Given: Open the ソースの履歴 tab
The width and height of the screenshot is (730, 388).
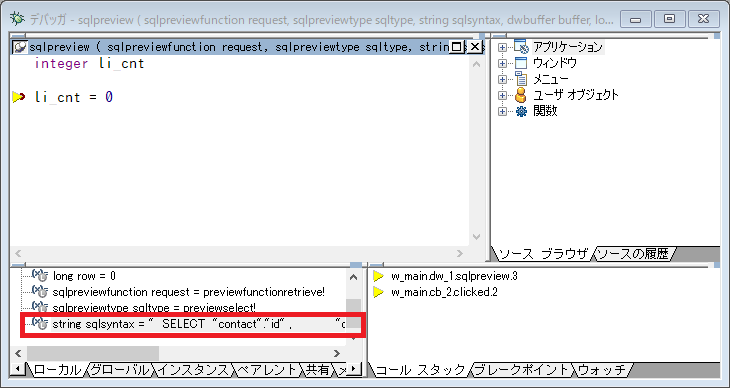Looking at the screenshot, I should click(x=633, y=254).
